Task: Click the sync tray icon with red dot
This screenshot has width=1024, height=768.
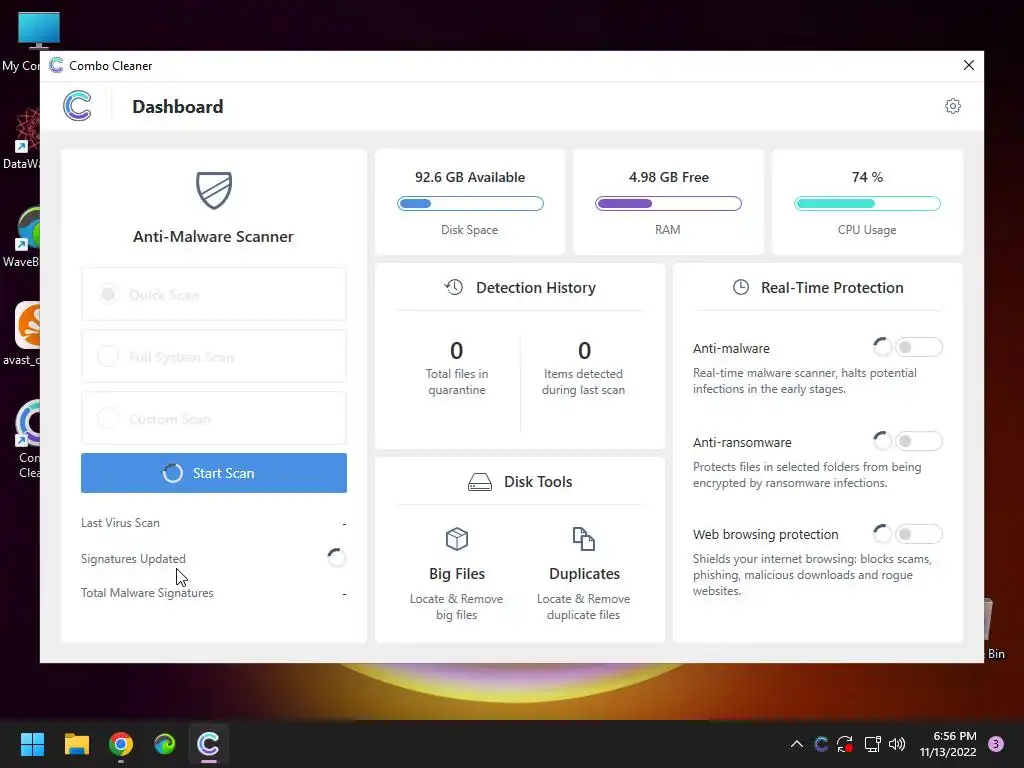Action: pos(845,744)
